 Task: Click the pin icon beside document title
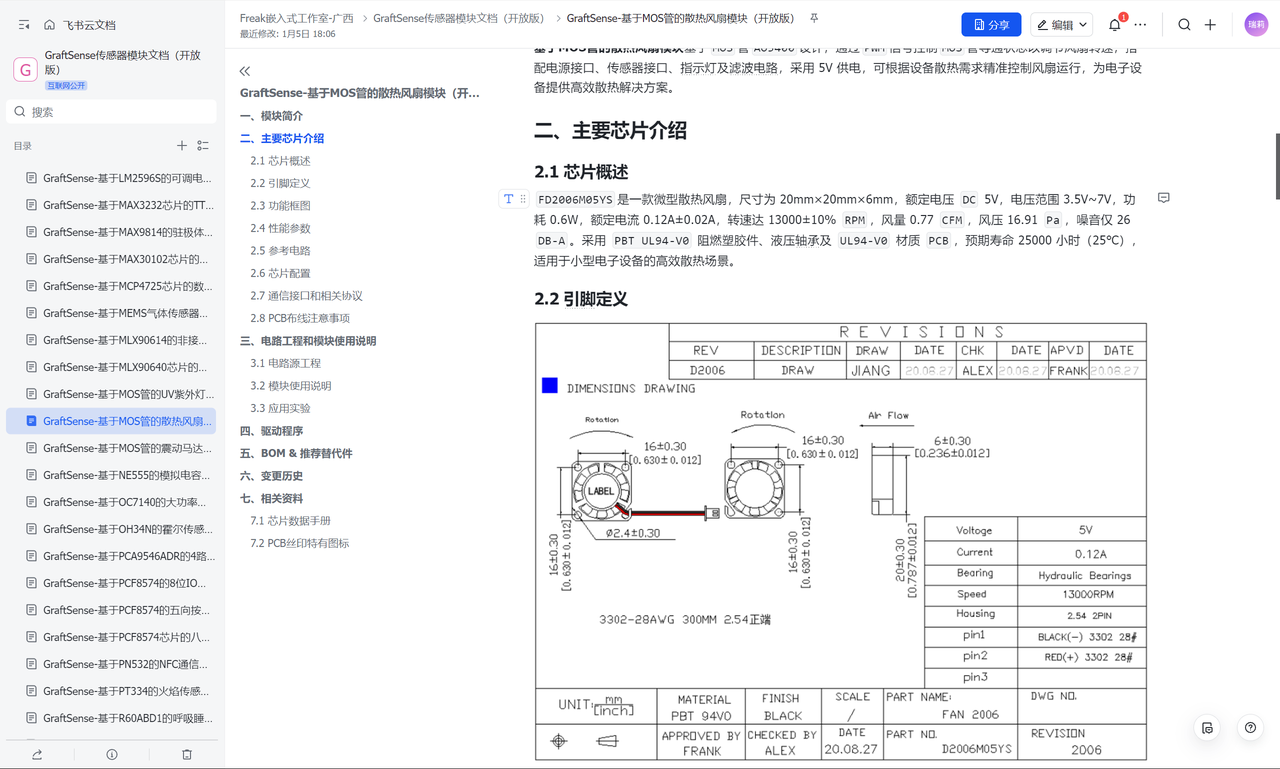point(814,18)
